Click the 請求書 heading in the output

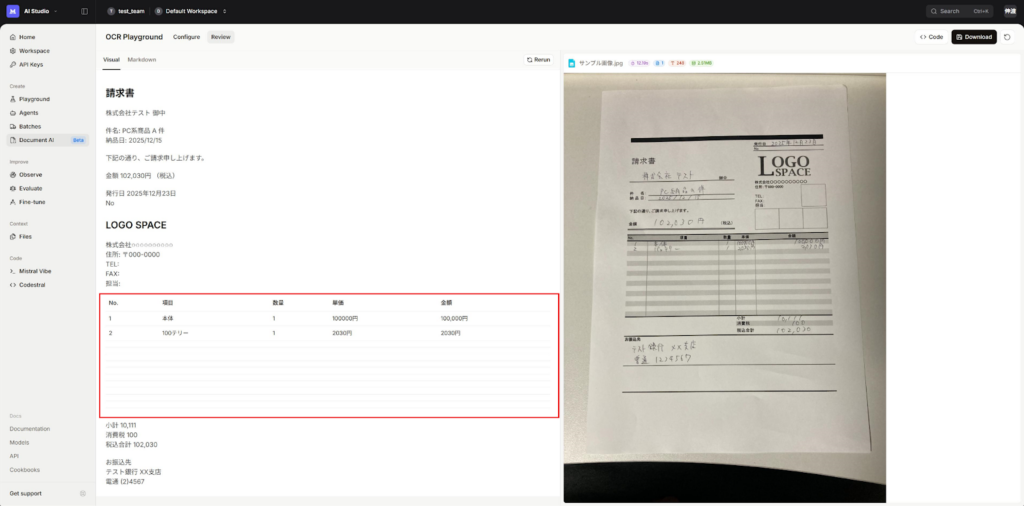pos(120,93)
